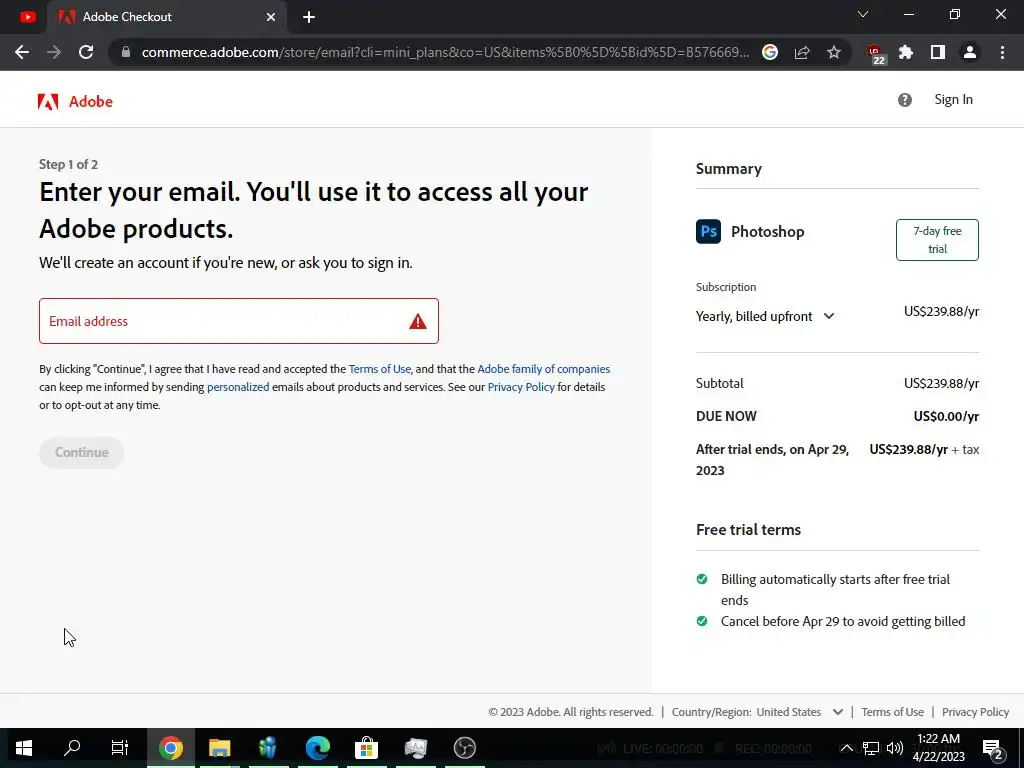1024x768 pixels.
Task: Open the Windows Start menu
Action: pyautogui.click(x=24, y=748)
